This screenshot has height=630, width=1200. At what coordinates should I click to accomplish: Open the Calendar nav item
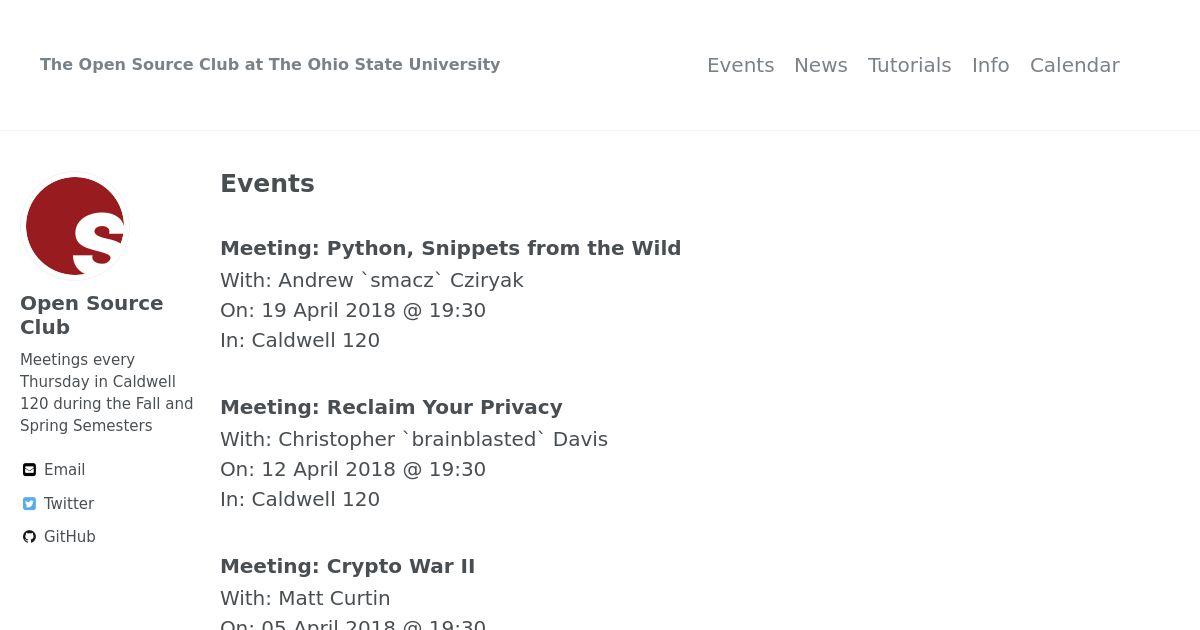[1074, 65]
